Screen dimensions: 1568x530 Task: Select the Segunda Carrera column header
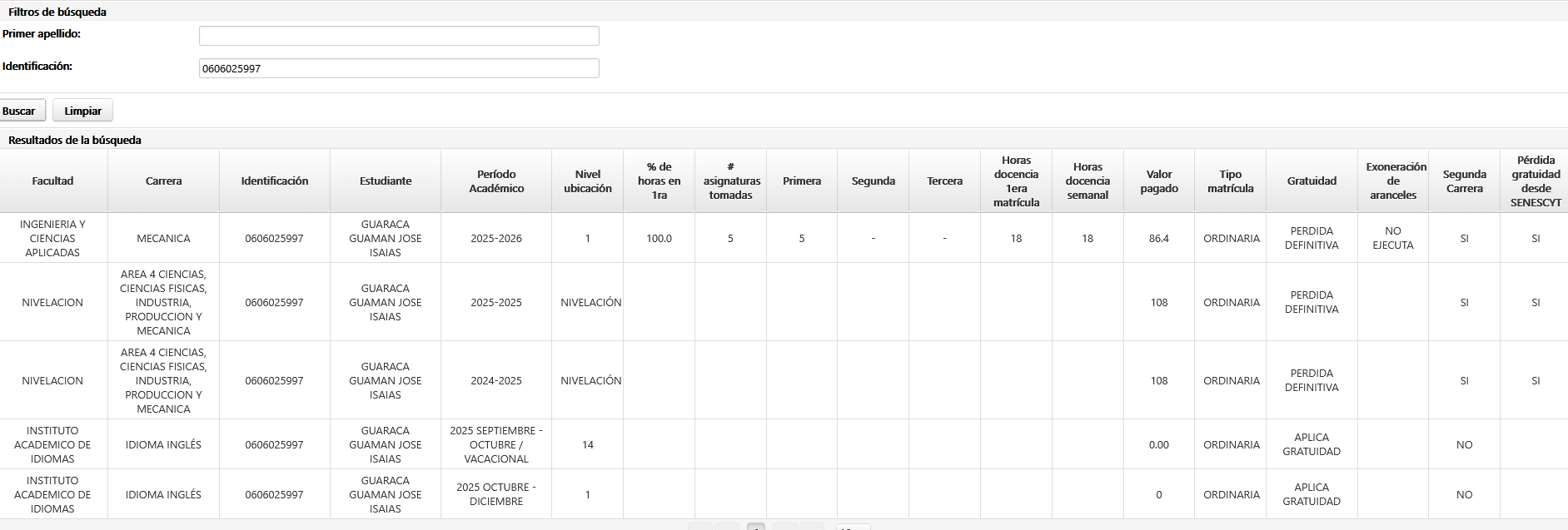[x=1464, y=181]
